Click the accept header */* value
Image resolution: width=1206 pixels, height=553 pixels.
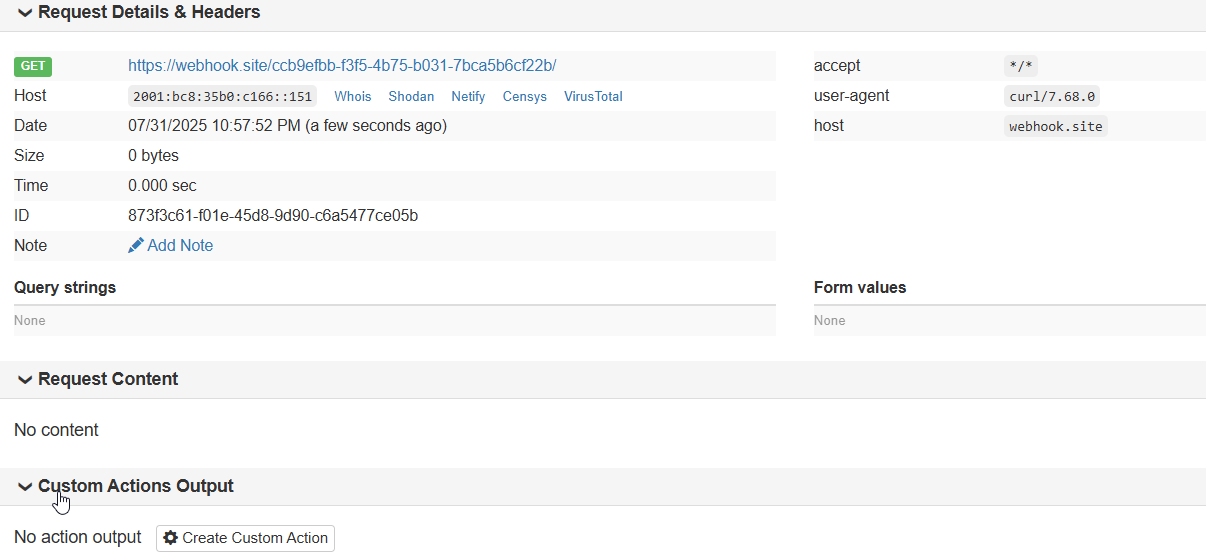coord(1021,66)
